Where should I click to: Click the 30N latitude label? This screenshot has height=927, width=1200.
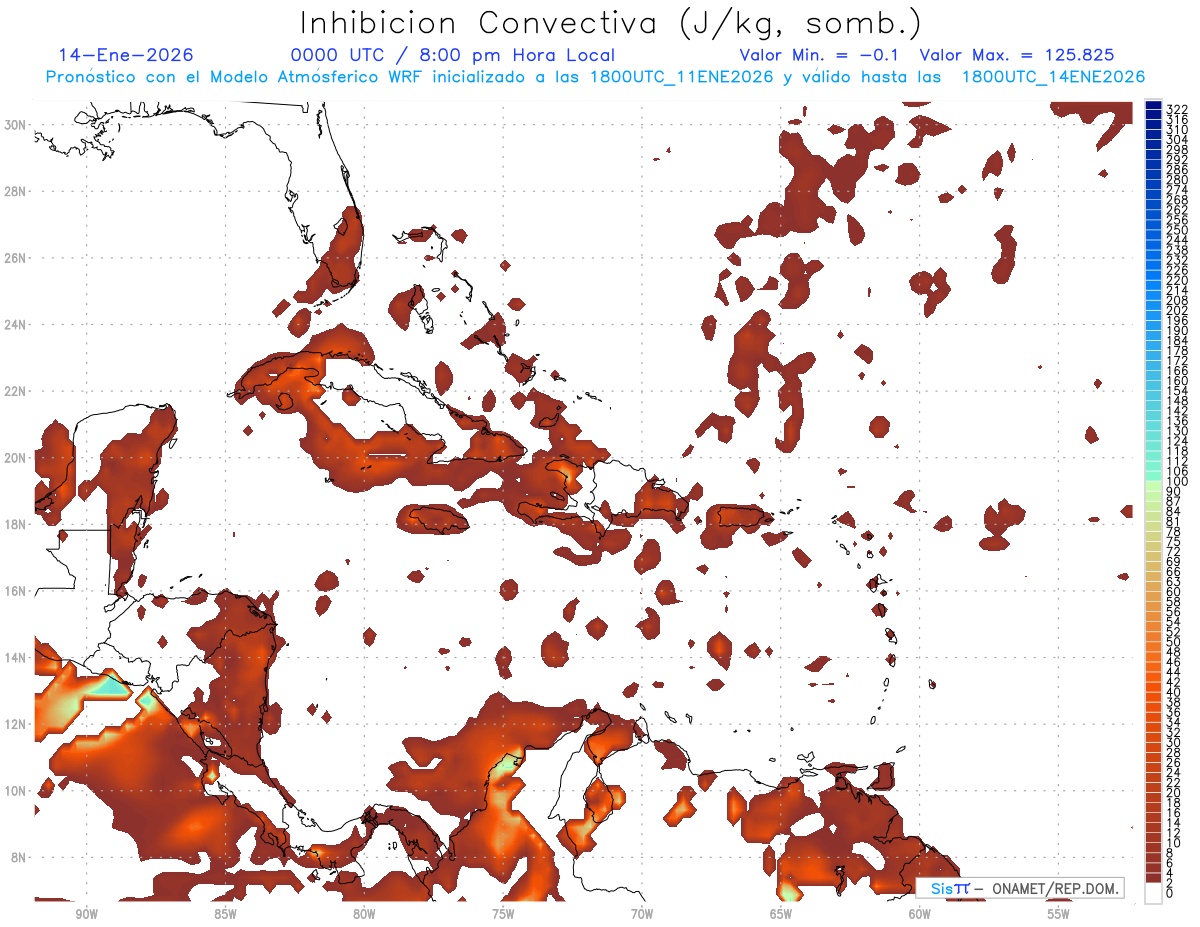[16, 125]
